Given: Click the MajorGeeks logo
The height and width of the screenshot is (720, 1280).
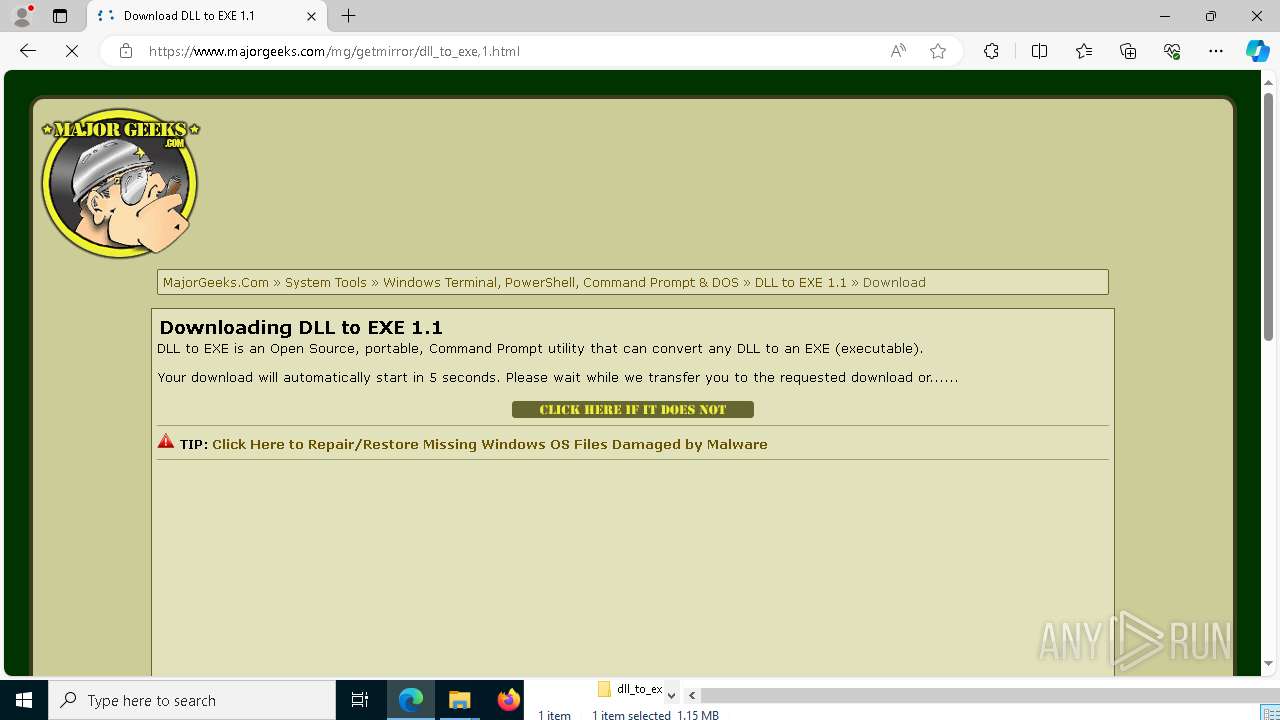Looking at the screenshot, I should click(x=120, y=182).
